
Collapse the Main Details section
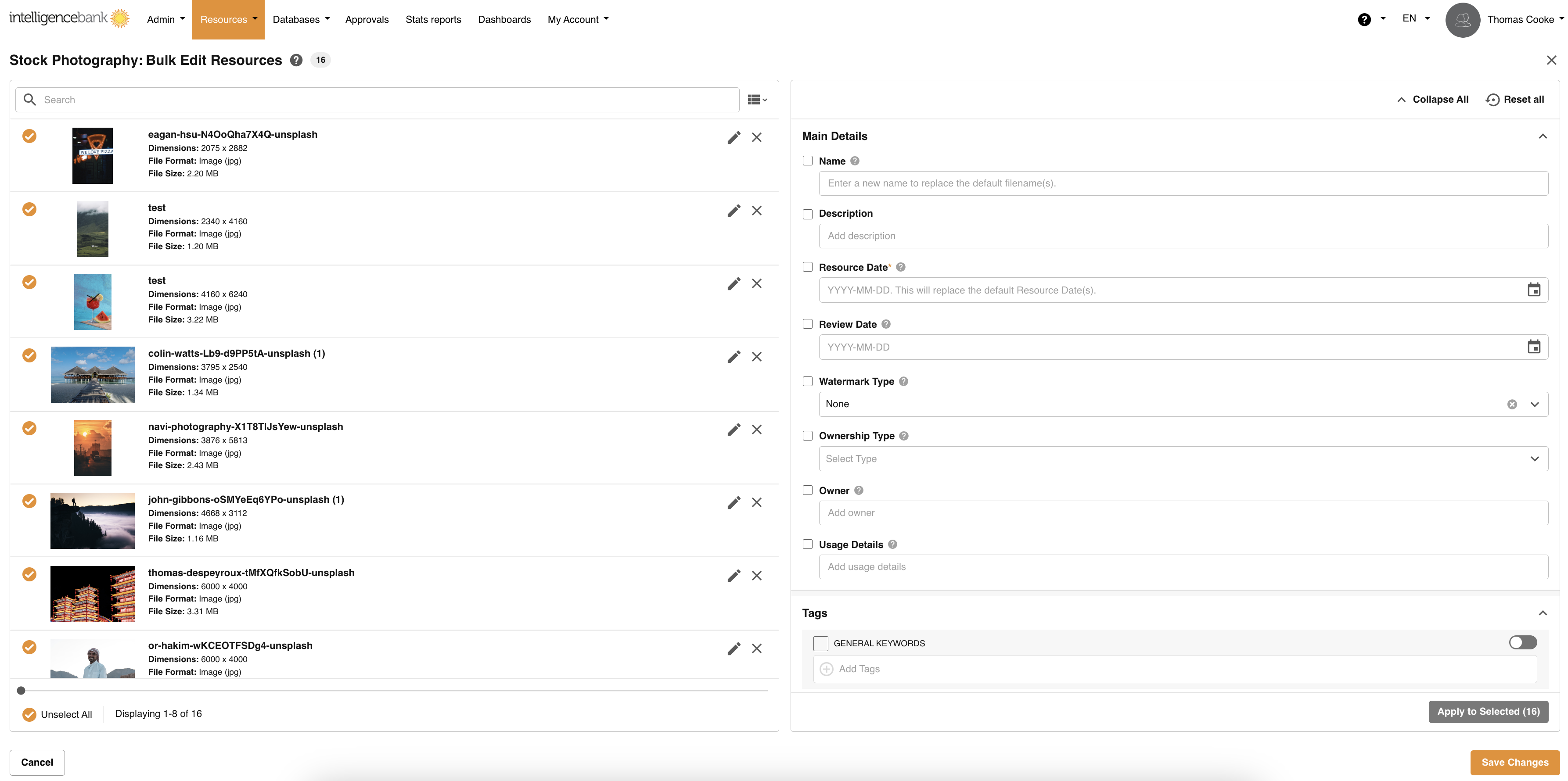pos(1543,136)
